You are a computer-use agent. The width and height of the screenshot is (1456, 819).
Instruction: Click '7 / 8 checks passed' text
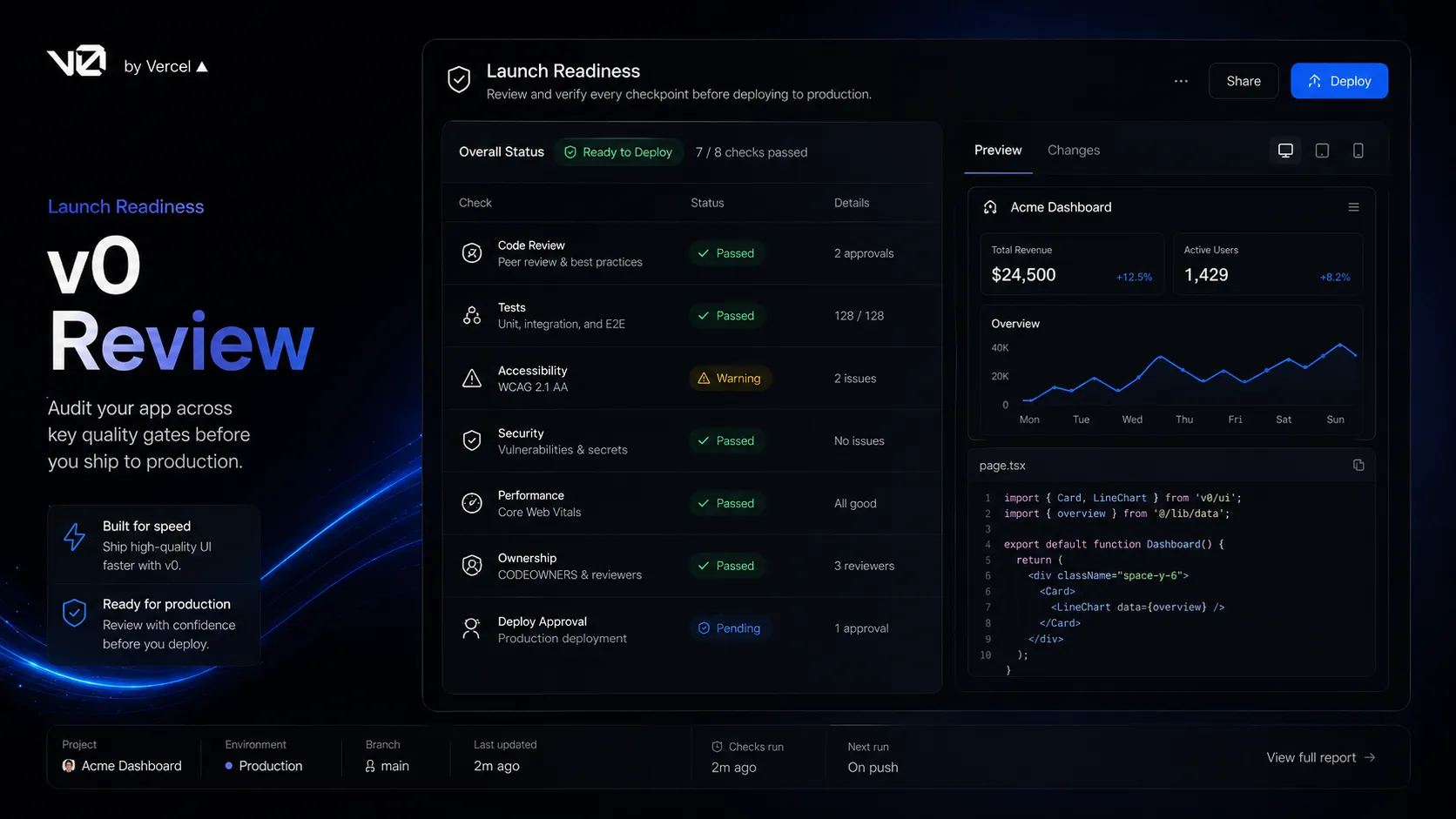[752, 152]
